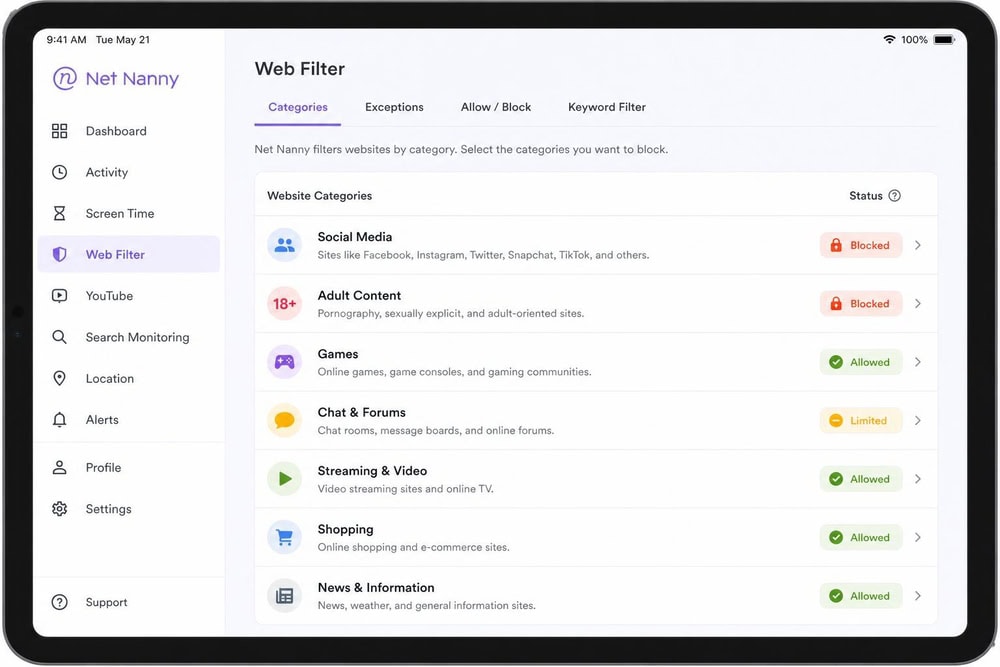The image size is (1000, 667).
Task: Click the News & Information newspaper icon
Action: pyautogui.click(x=284, y=596)
